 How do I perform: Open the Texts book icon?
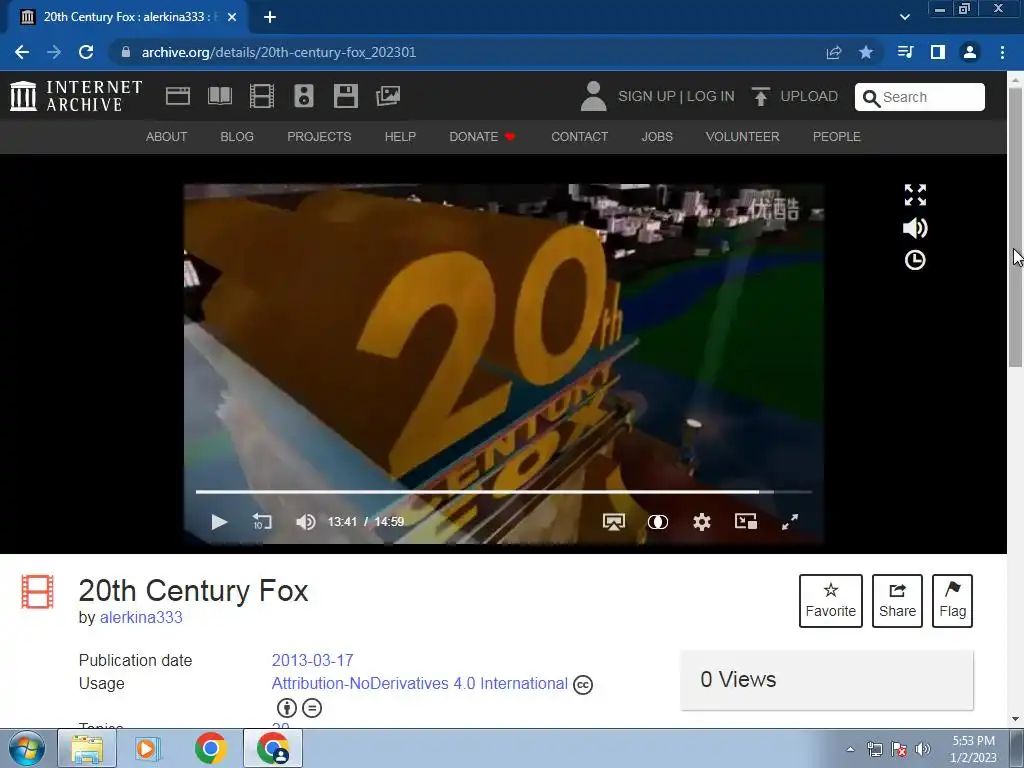(x=219, y=96)
